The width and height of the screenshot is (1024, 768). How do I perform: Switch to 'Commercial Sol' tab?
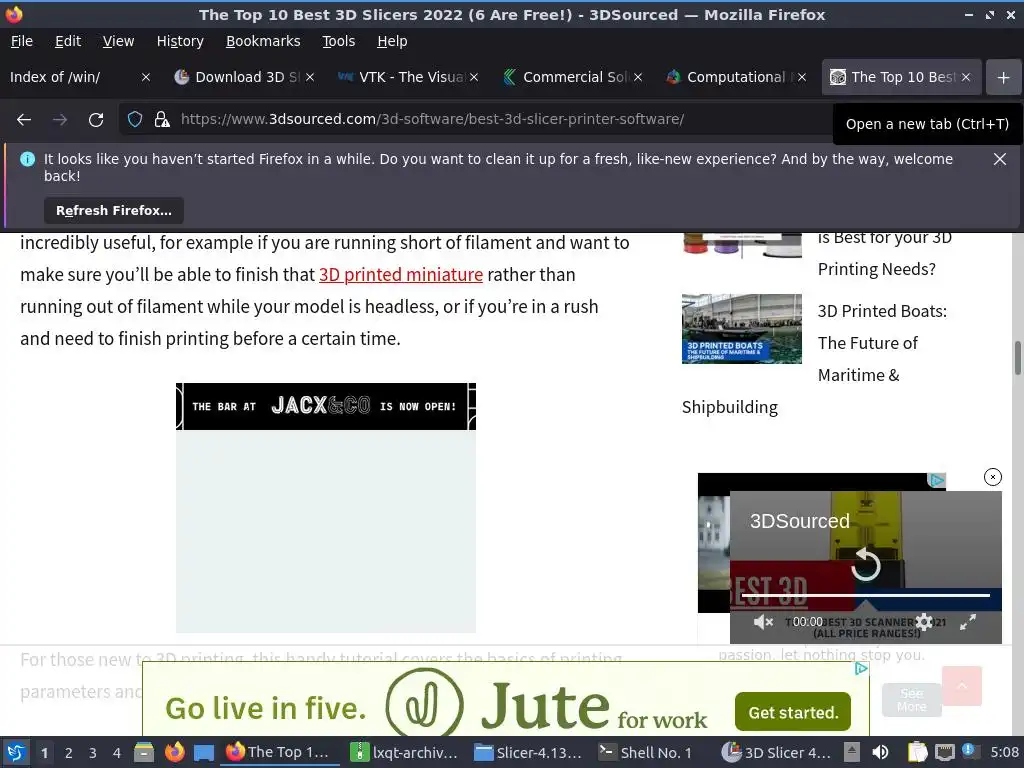[x=566, y=77]
